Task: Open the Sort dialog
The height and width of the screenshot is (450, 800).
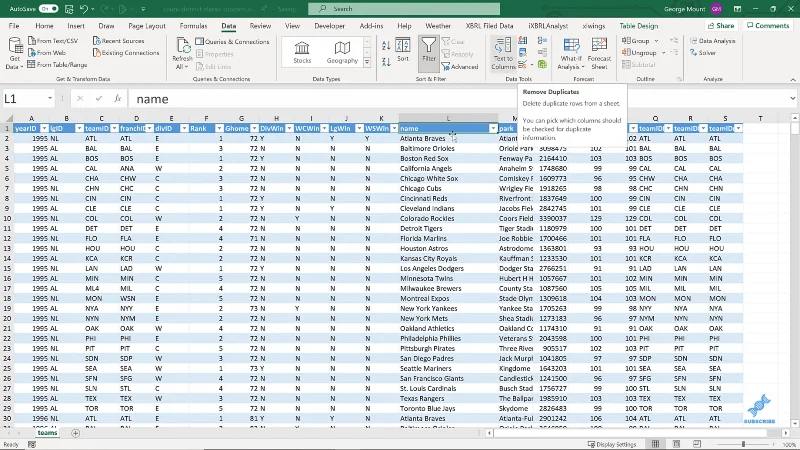Action: [x=403, y=51]
